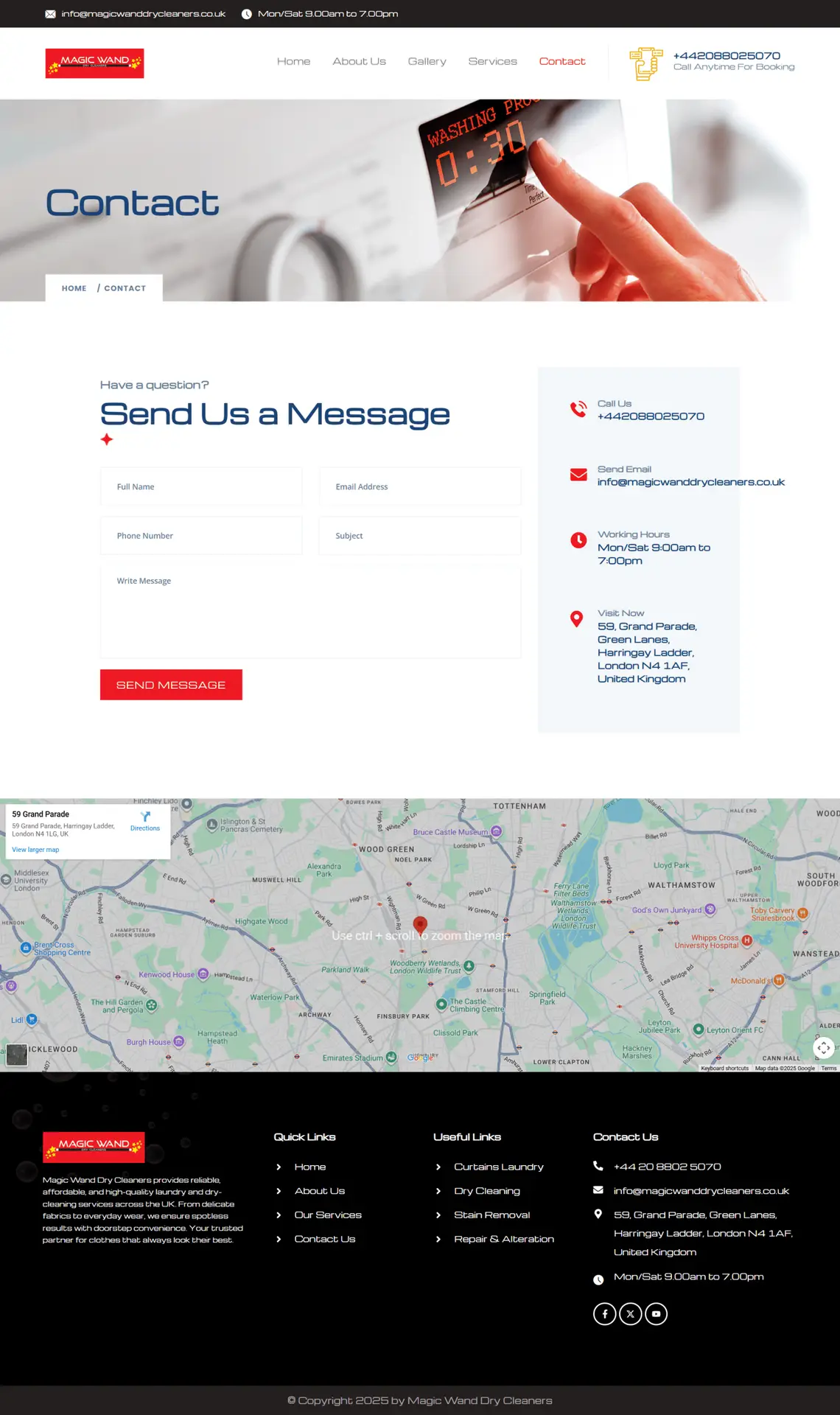Focus the Email Address field
Viewport: 840px width, 1415px height.
pyautogui.click(x=419, y=486)
